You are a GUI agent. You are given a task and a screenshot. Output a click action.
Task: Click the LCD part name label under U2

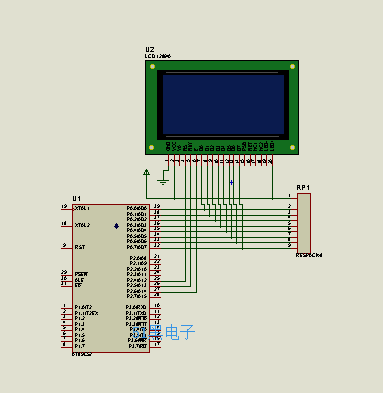pyautogui.click(x=158, y=56)
